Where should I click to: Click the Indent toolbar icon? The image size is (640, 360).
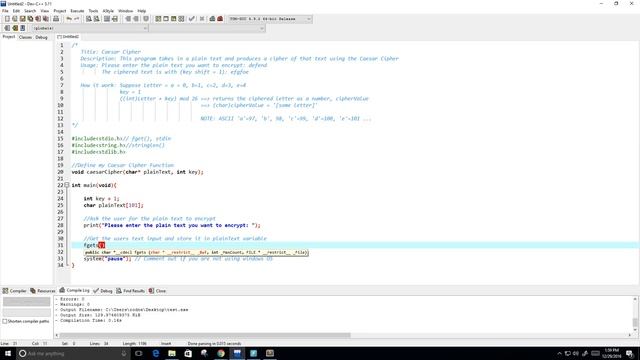(128, 19)
